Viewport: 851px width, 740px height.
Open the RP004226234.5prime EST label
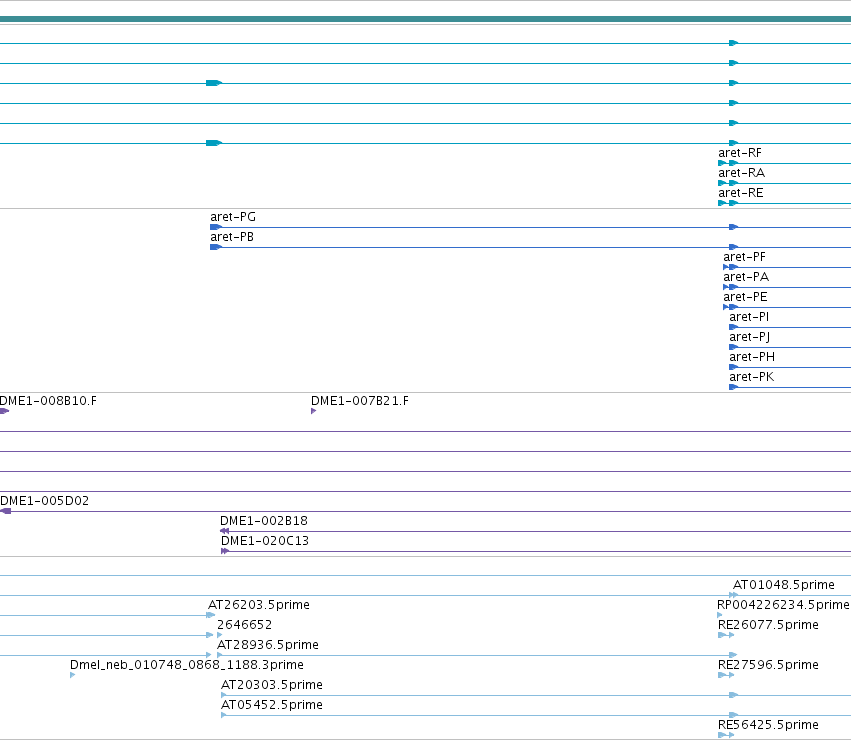click(783, 605)
